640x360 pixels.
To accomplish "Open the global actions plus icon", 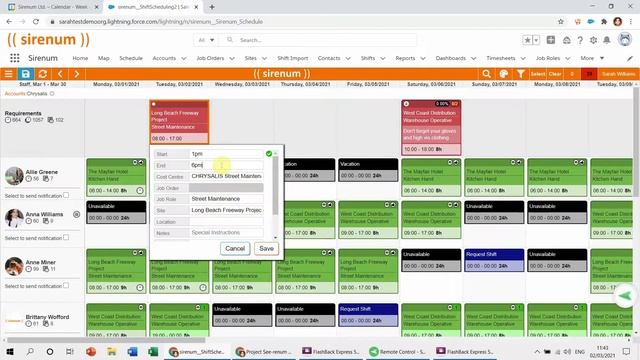I will (x=551, y=40).
